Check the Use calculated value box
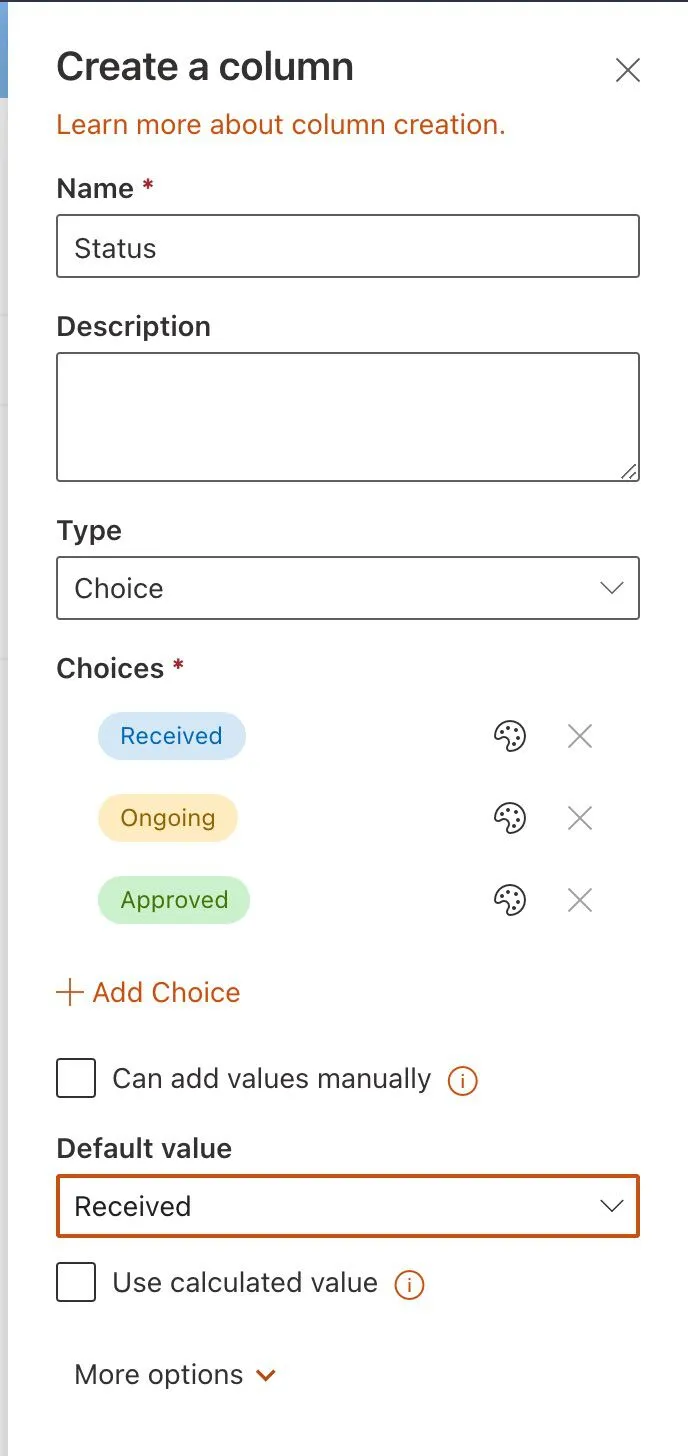Screen dimensions: 688x1456 click(76, 1283)
